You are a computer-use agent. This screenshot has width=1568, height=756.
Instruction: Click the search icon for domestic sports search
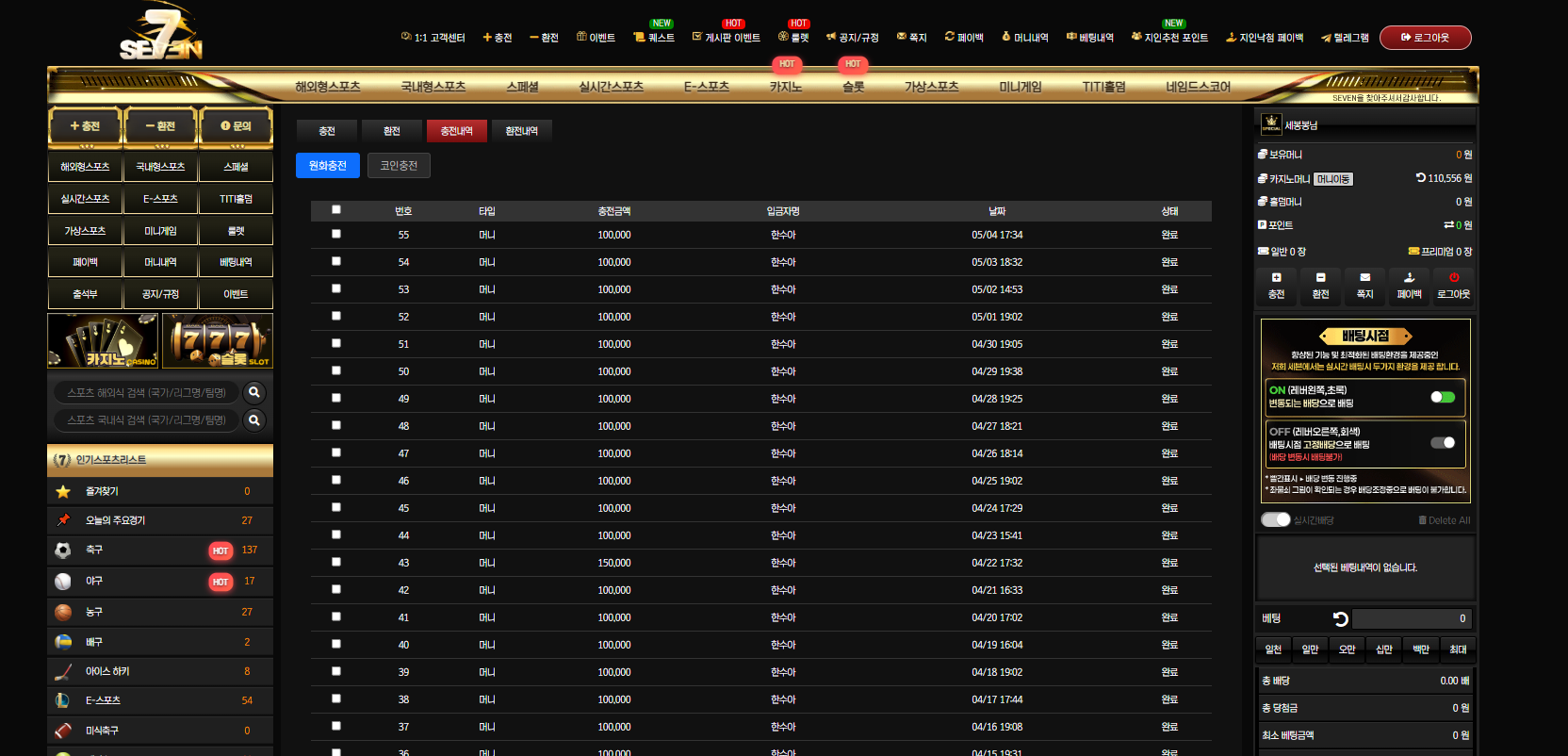(x=253, y=419)
